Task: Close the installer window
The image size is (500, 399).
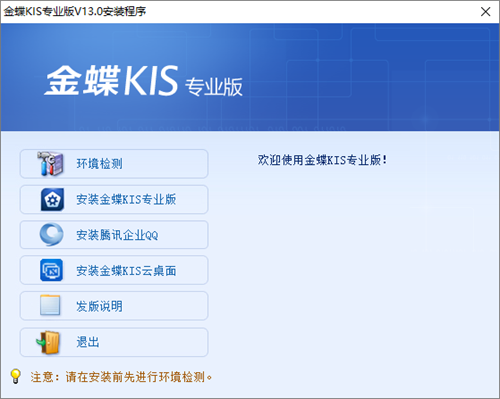Action: click(486, 12)
